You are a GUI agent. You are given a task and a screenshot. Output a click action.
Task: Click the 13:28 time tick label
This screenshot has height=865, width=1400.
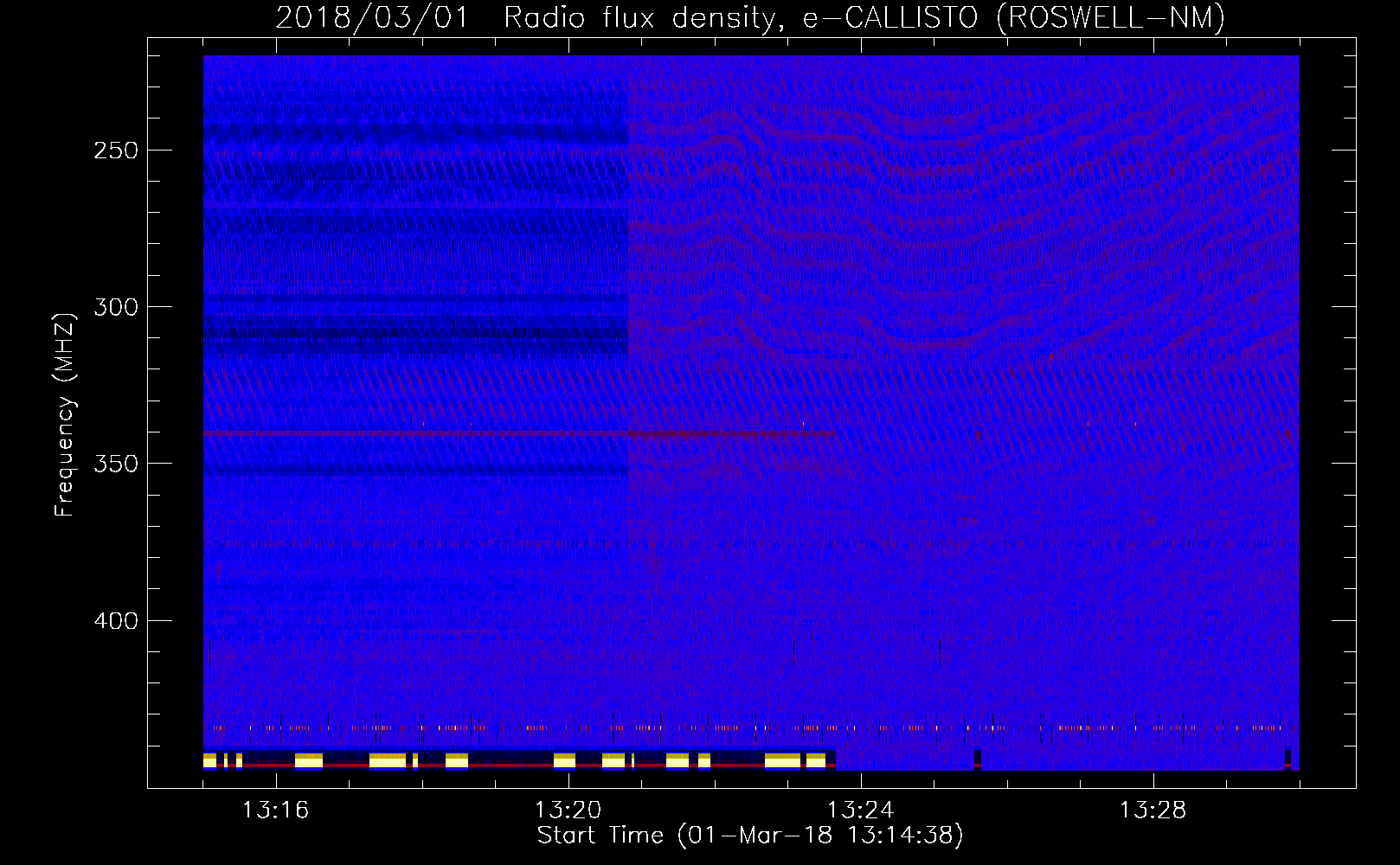[1153, 811]
